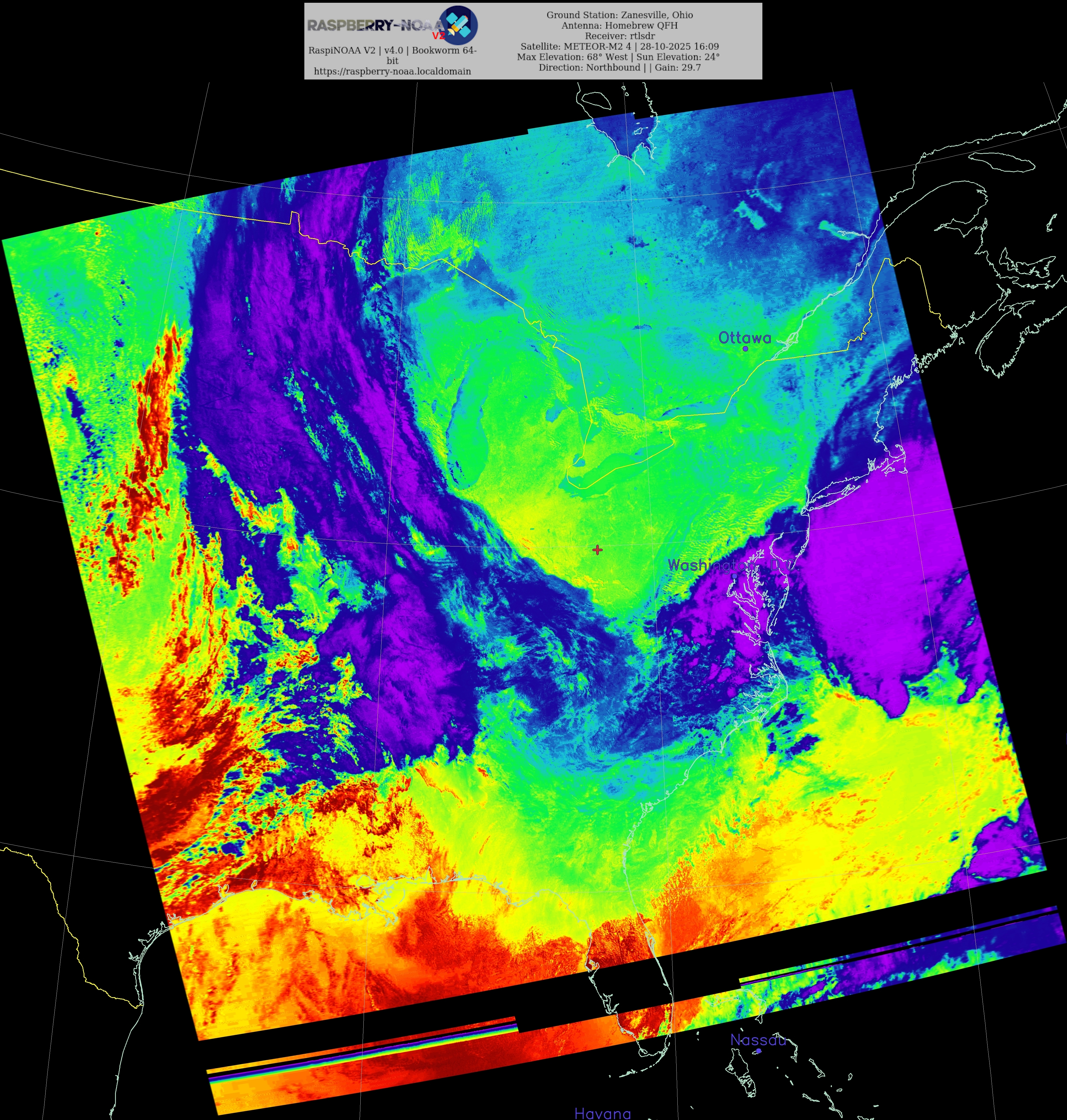Click the Receiver: rtlsdr text line
This screenshot has height=1120, width=1067.
619,36
